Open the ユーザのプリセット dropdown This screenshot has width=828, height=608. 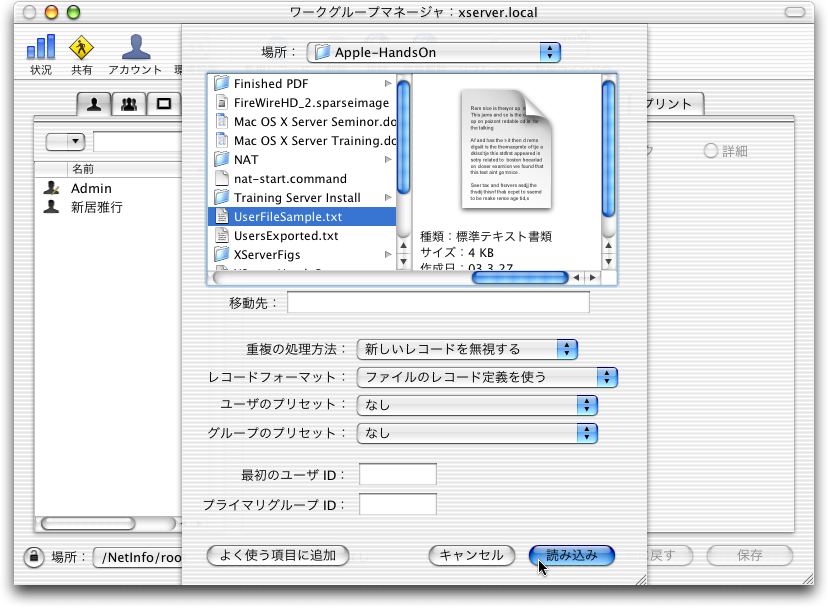point(477,405)
